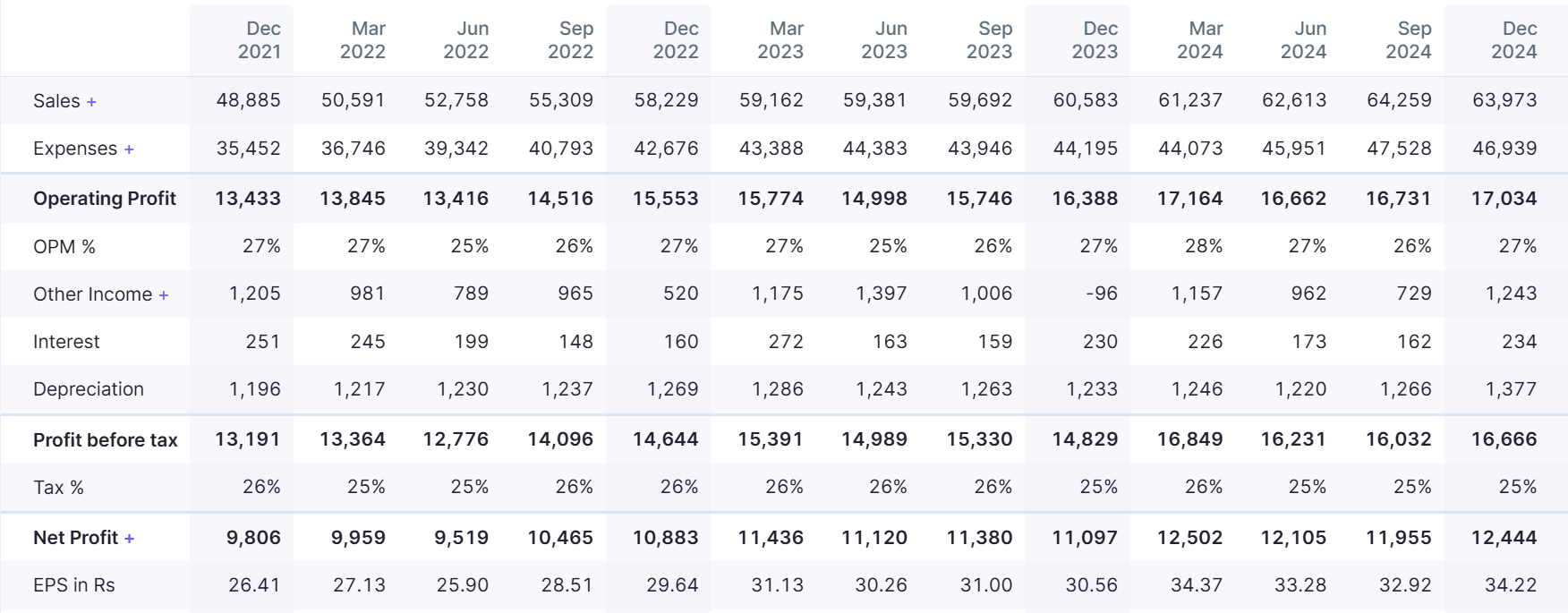Click the Depreciation row label

[89, 389]
